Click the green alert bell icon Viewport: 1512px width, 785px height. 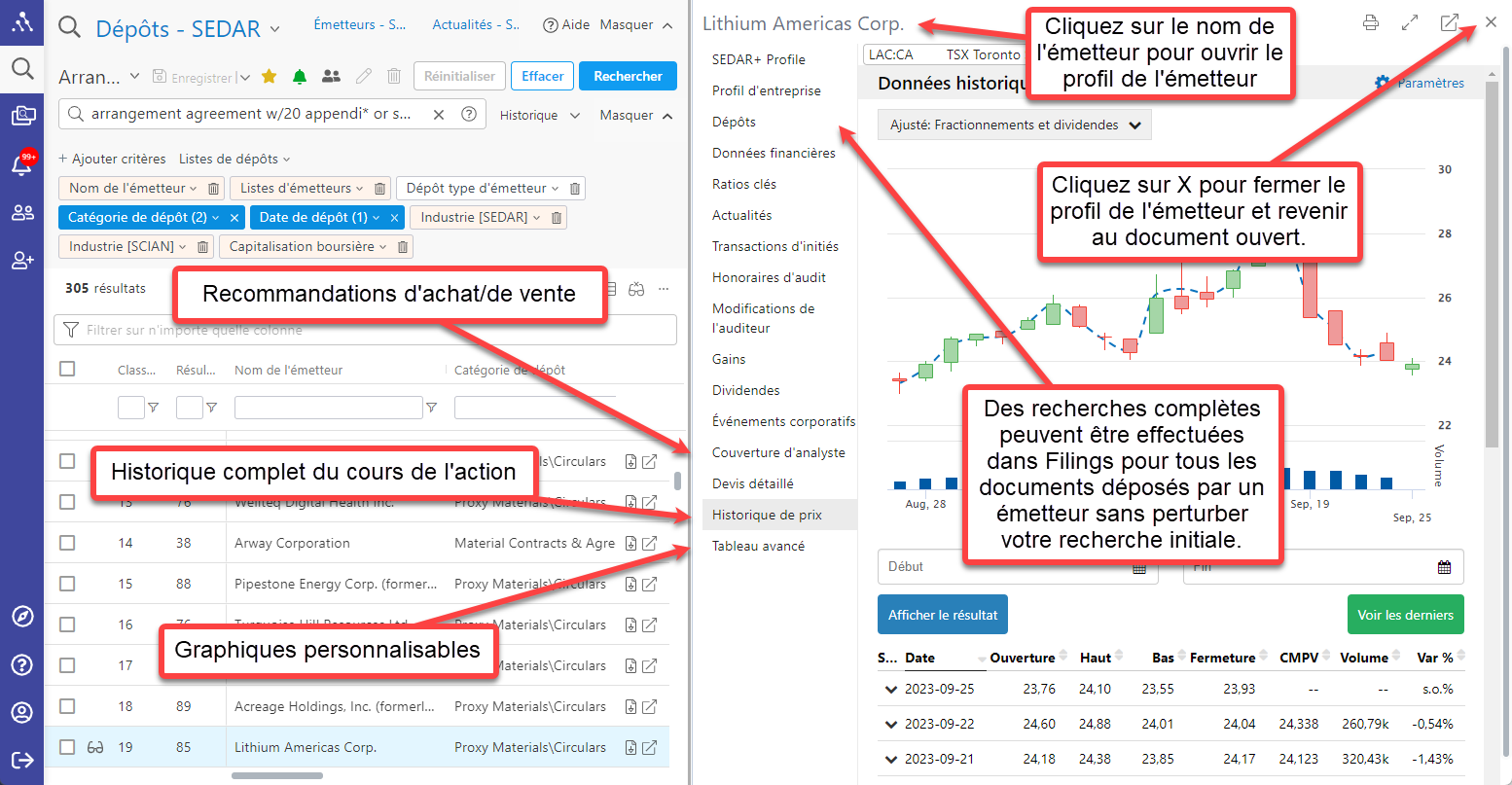[x=300, y=76]
